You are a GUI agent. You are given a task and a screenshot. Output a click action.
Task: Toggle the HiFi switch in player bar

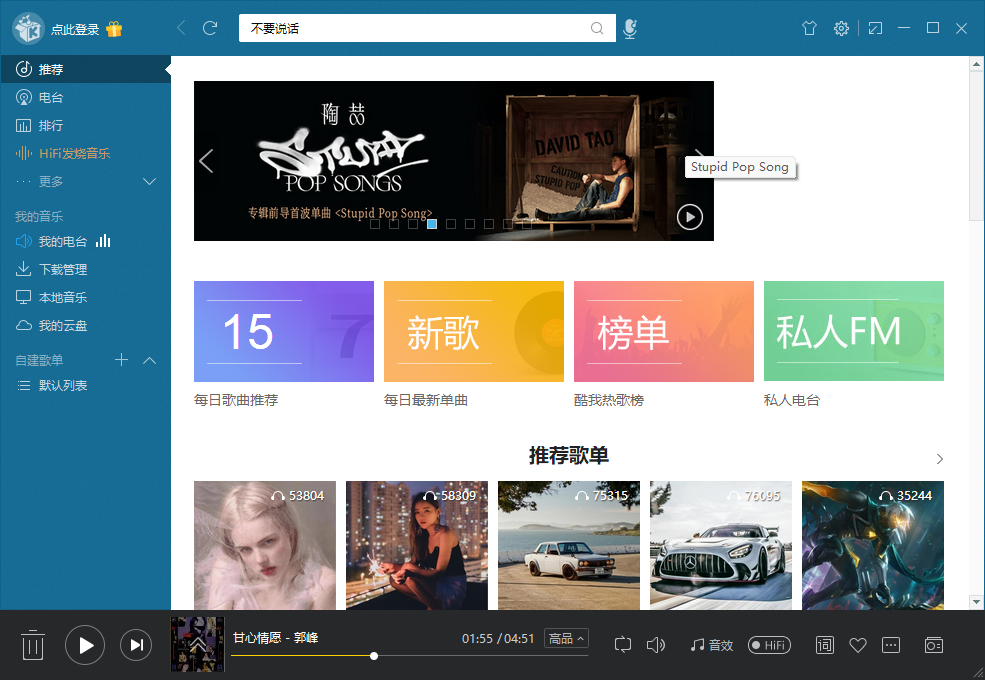pos(769,645)
